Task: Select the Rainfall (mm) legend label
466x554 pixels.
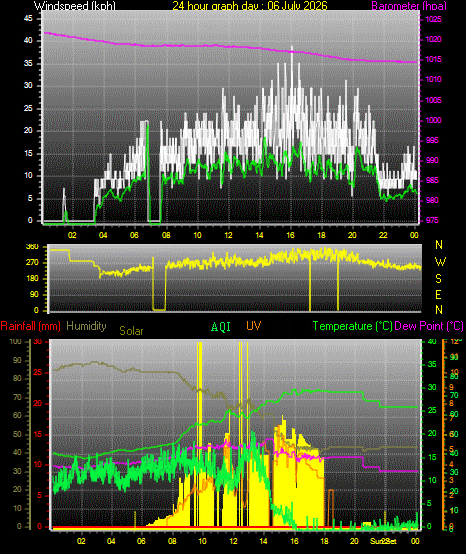Action: (30, 326)
